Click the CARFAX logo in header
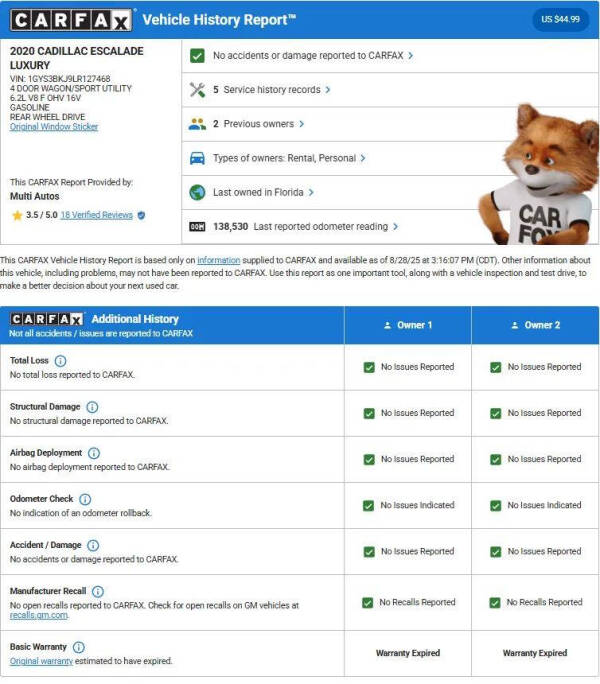The image size is (600, 684). pyautogui.click(x=70, y=20)
